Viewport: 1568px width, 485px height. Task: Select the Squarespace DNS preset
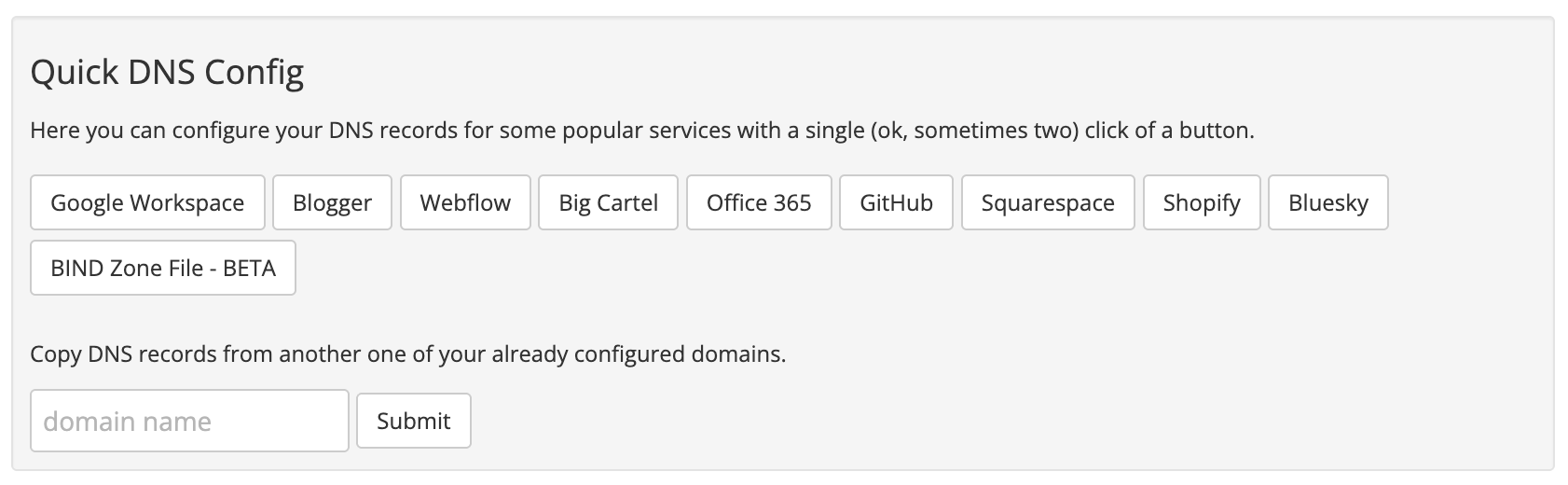coord(1048,202)
